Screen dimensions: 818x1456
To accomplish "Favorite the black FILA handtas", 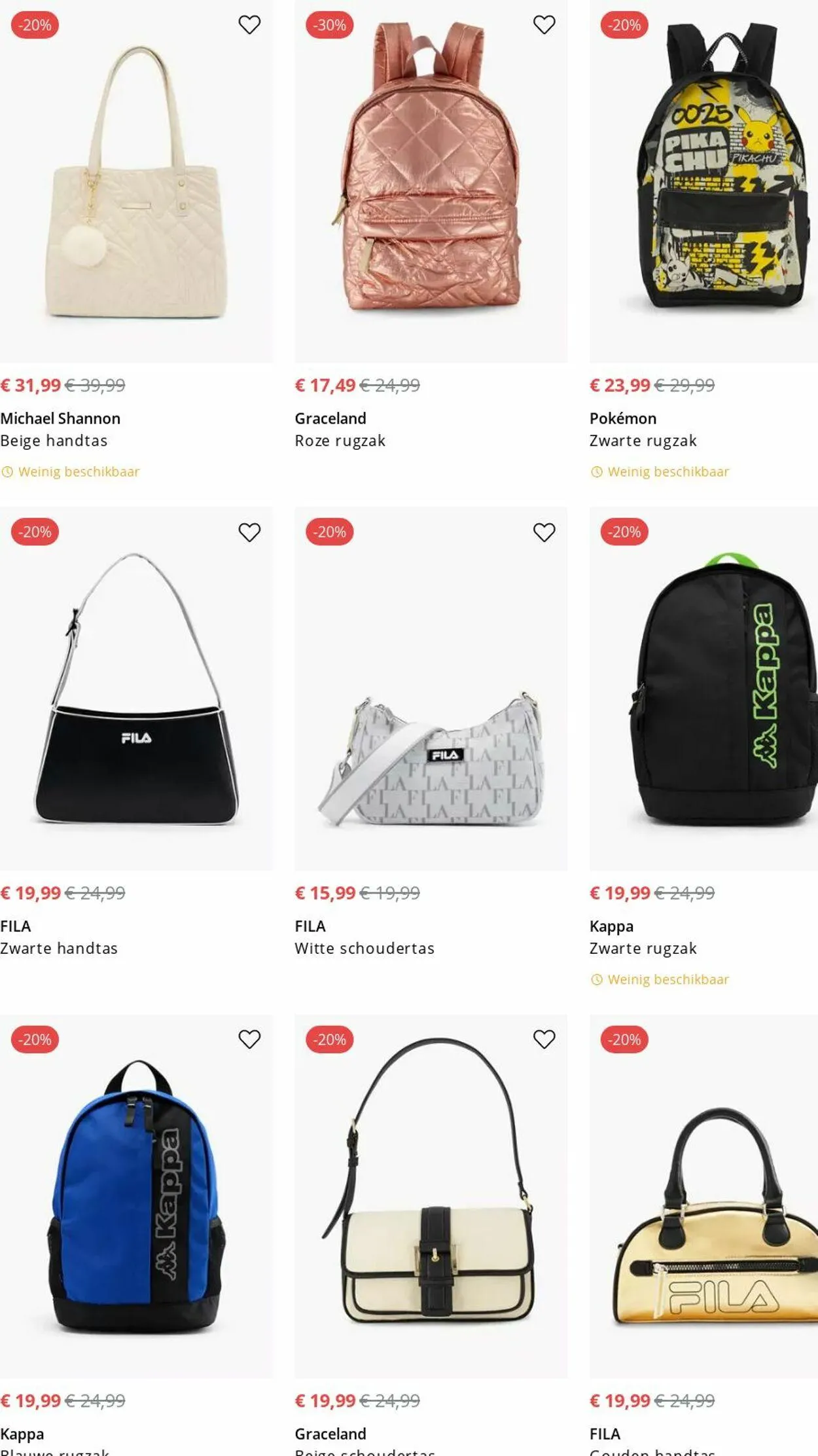I will (x=249, y=532).
